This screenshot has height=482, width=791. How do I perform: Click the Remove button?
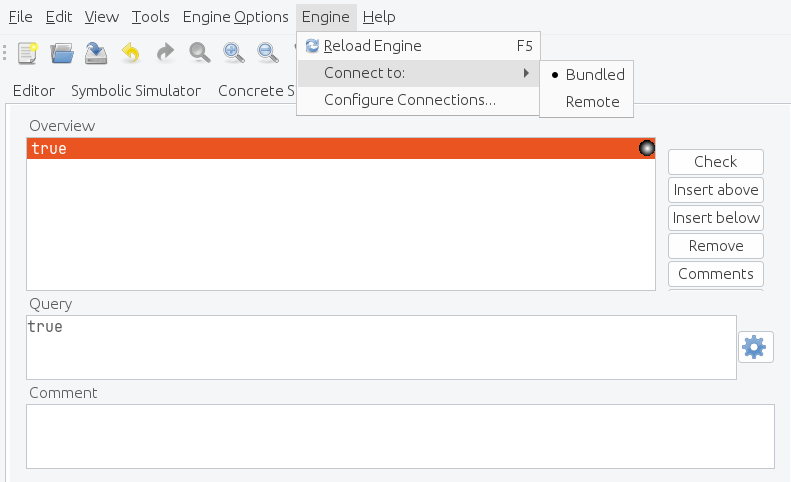pyautogui.click(x=715, y=246)
